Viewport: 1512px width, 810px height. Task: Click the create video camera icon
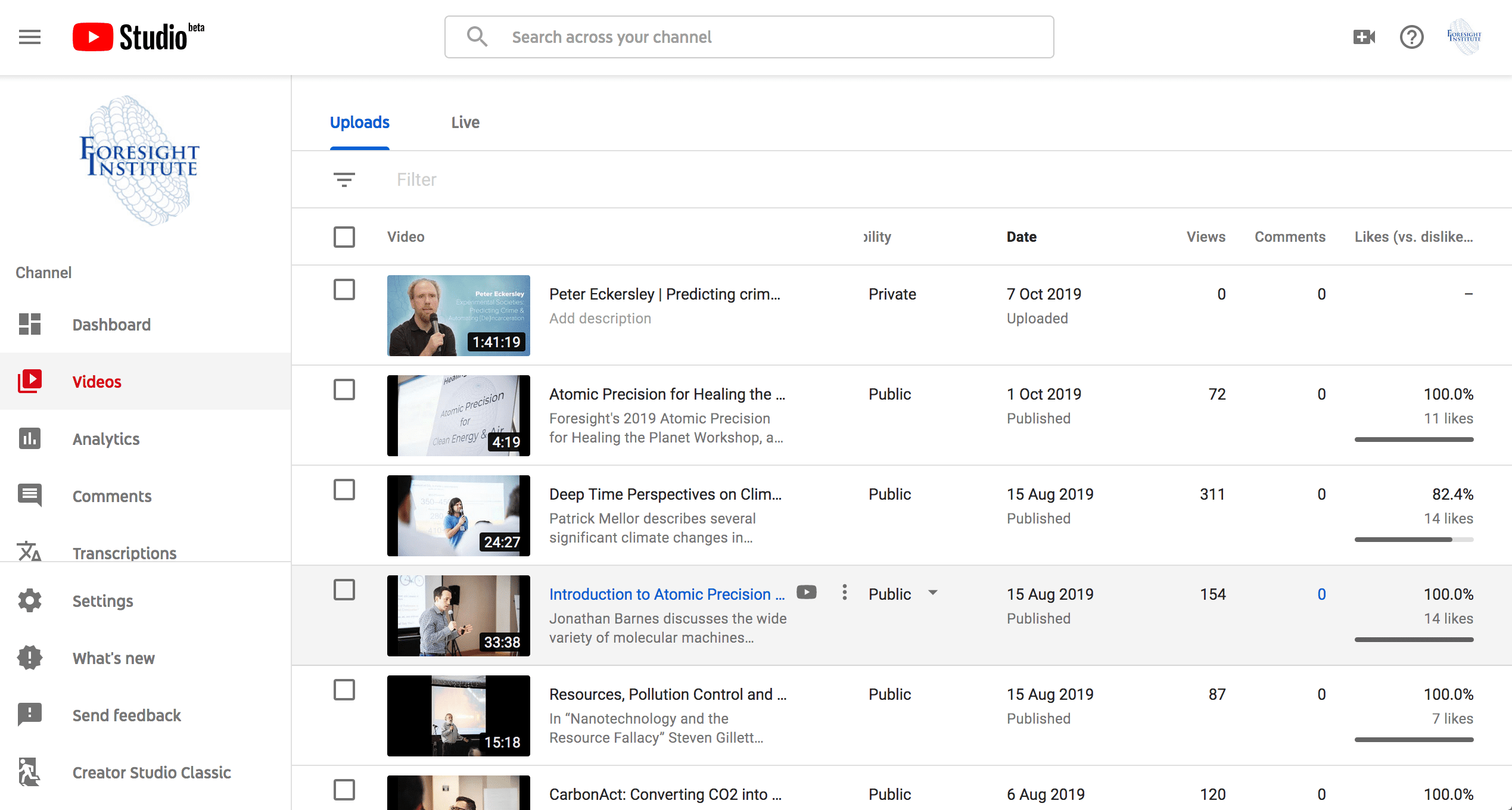(1364, 37)
